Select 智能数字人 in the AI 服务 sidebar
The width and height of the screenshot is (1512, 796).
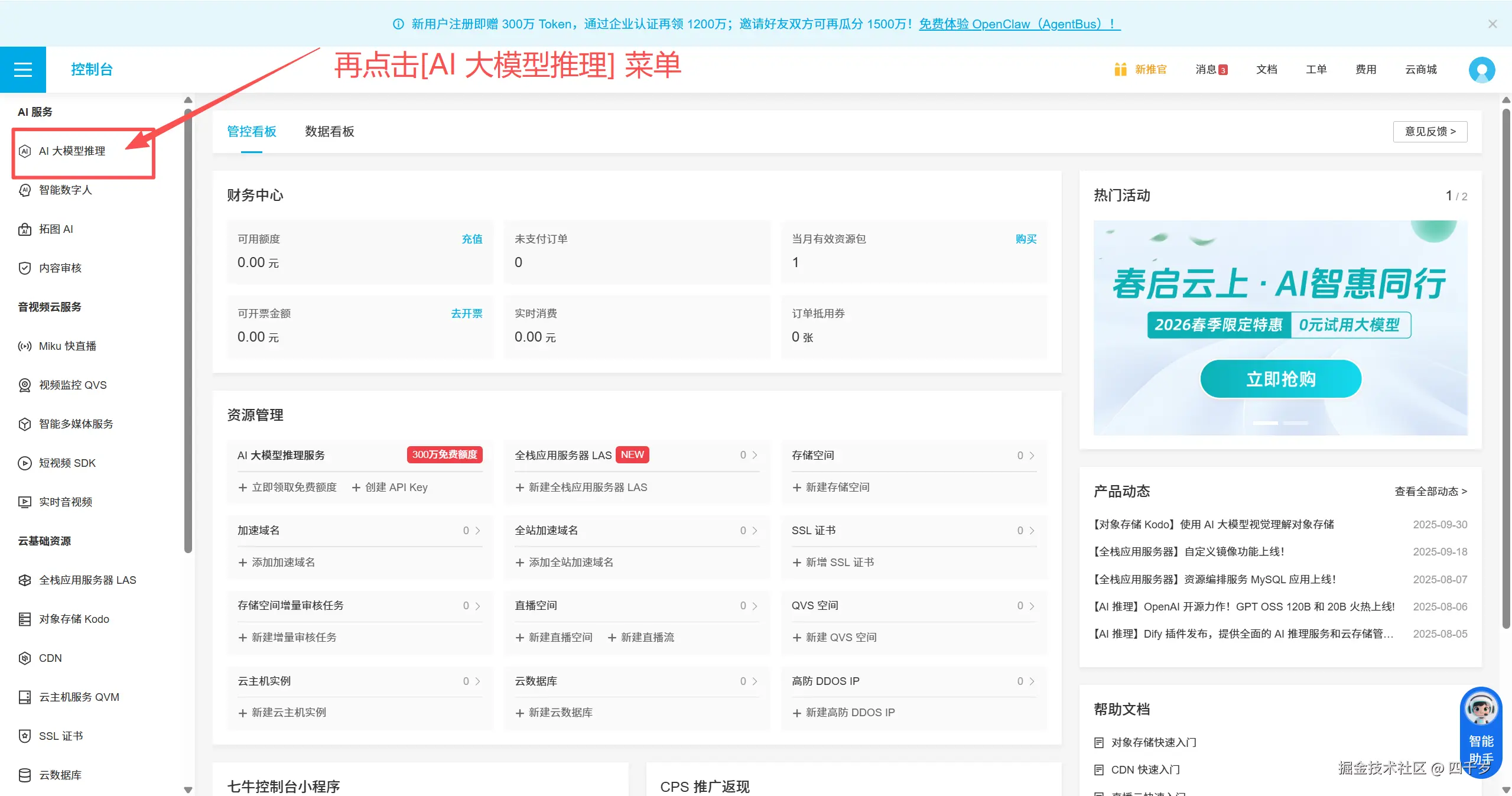pos(67,190)
